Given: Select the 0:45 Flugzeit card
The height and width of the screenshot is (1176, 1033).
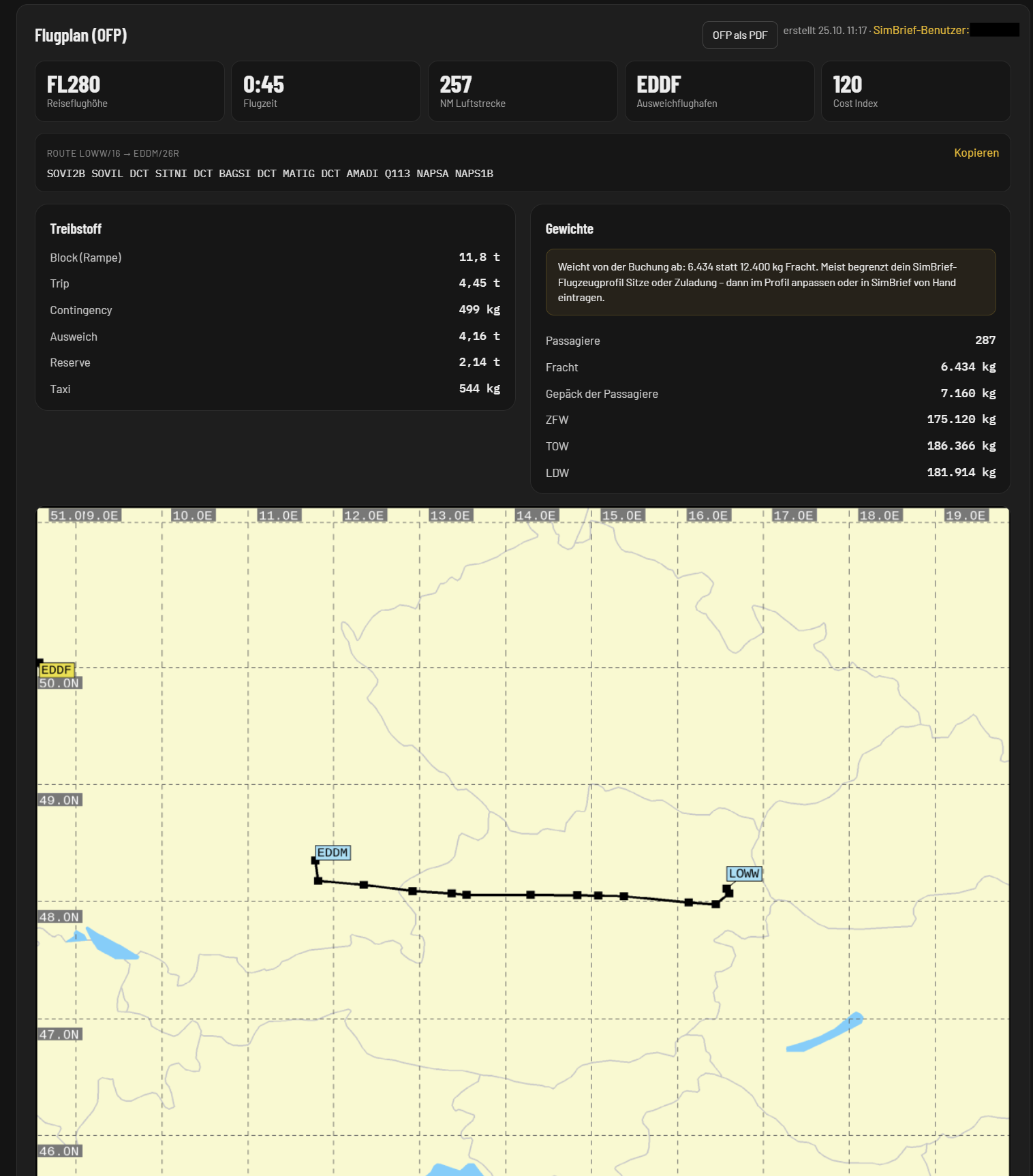Looking at the screenshot, I should tap(326, 91).
